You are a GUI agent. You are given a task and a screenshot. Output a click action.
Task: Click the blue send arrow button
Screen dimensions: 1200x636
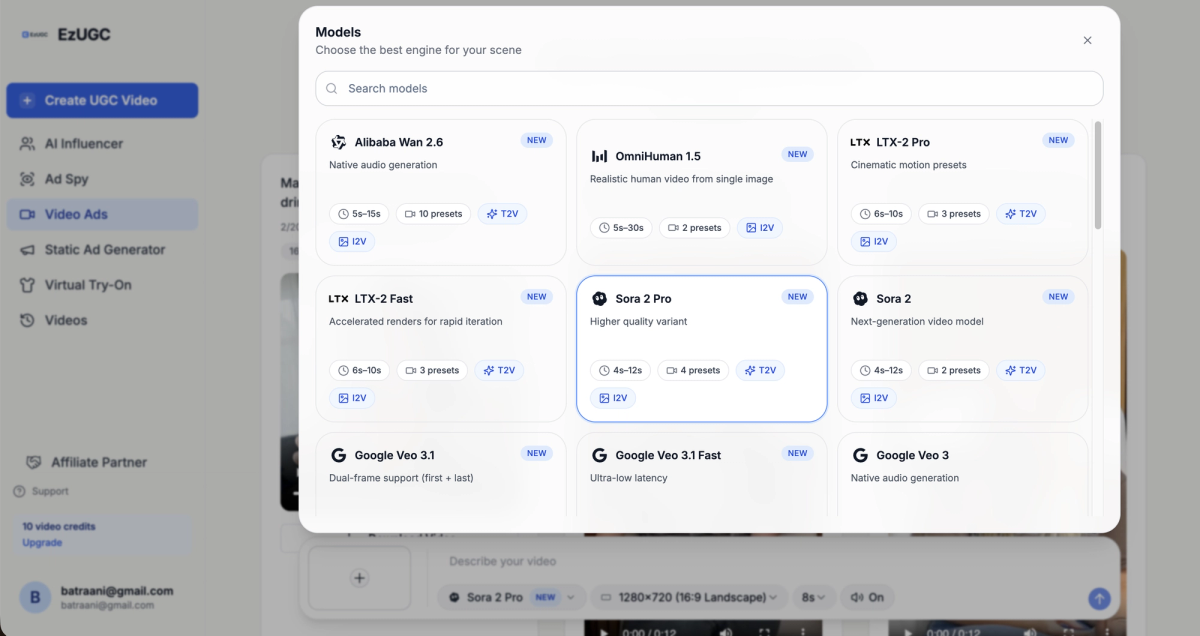[1099, 599]
